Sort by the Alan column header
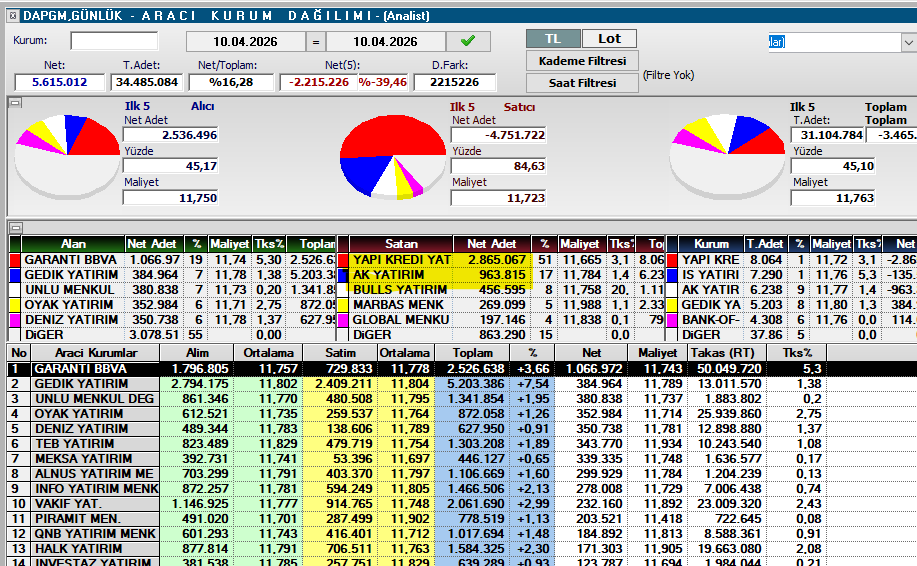The image size is (917, 566). click(x=74, y=244)
